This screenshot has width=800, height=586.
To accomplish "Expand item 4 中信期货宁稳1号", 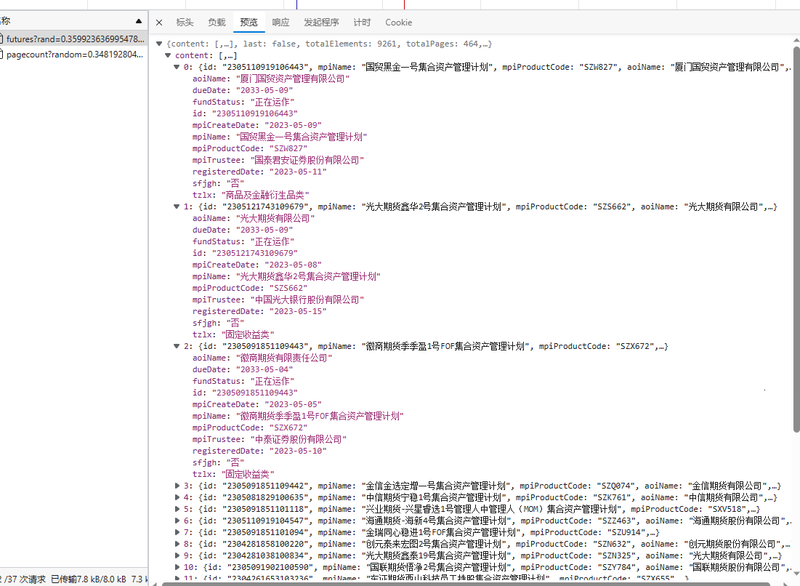I will click(x=177, y=497).
